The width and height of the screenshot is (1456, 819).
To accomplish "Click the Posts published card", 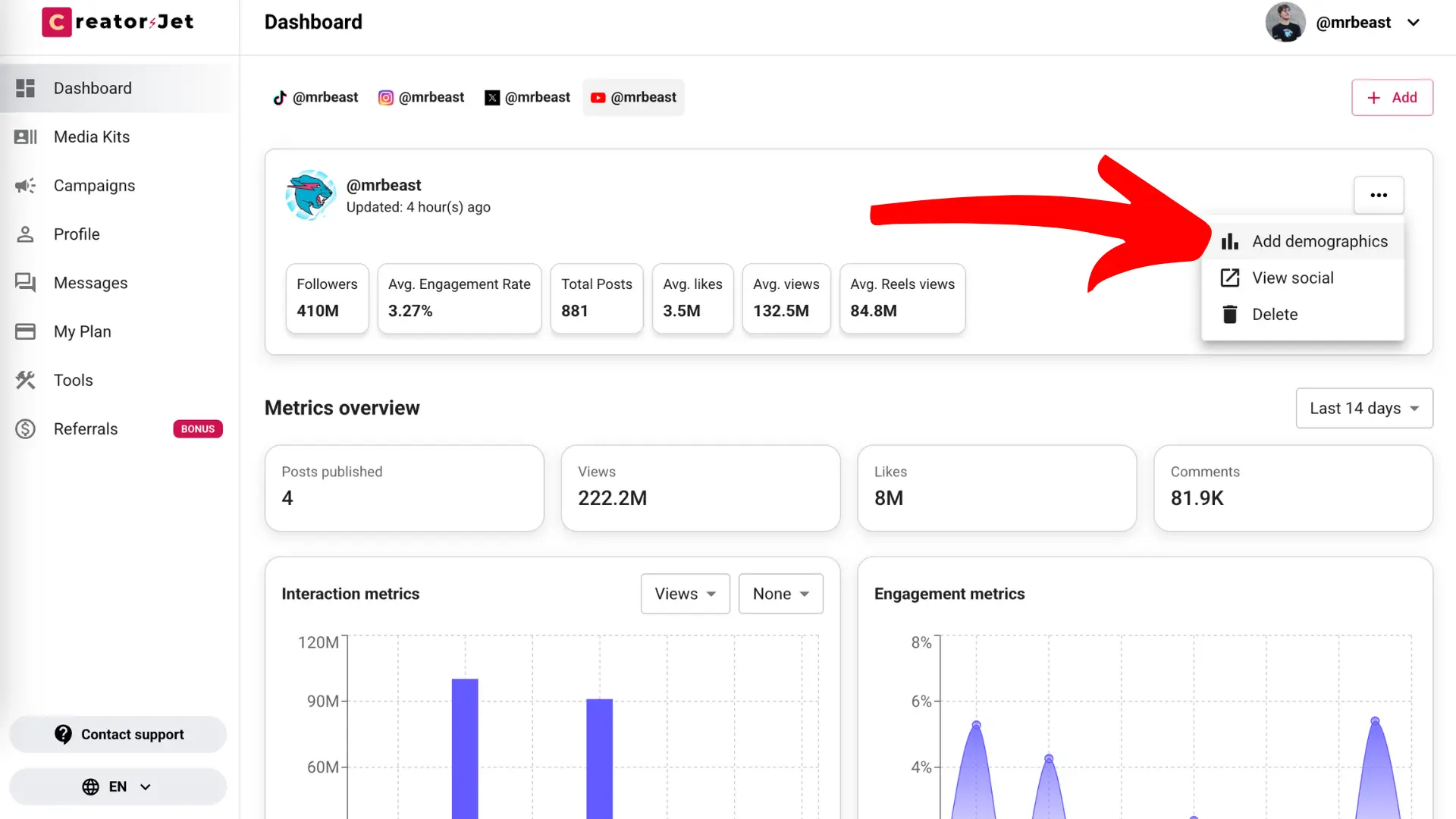I will pos(404,488).
